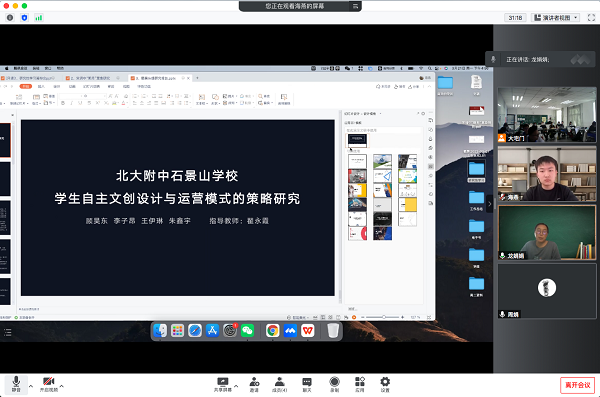600x397 pixels.
Task: Open the members list icon
Action: click(279, 384)
